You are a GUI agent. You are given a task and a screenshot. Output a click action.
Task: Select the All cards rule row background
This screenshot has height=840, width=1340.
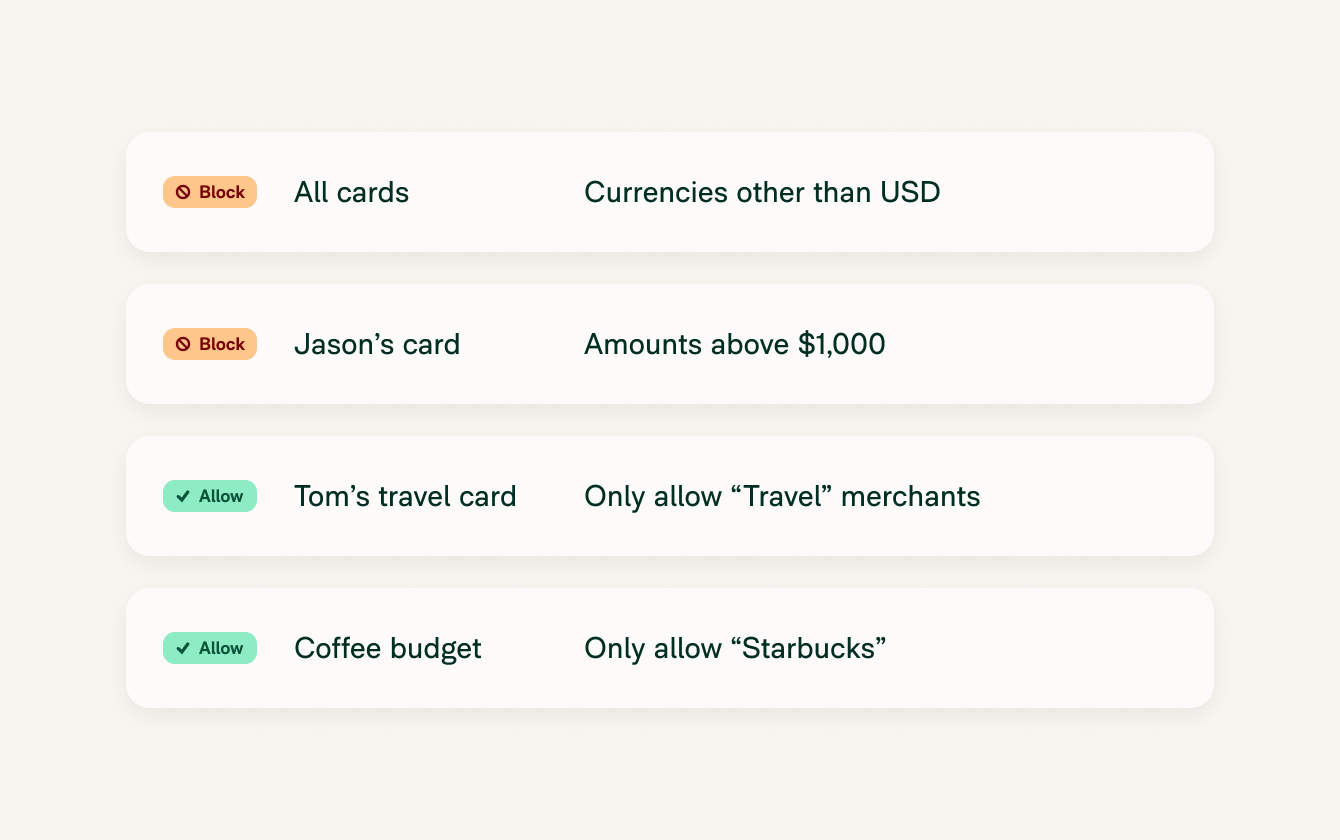tap(670, 192)
